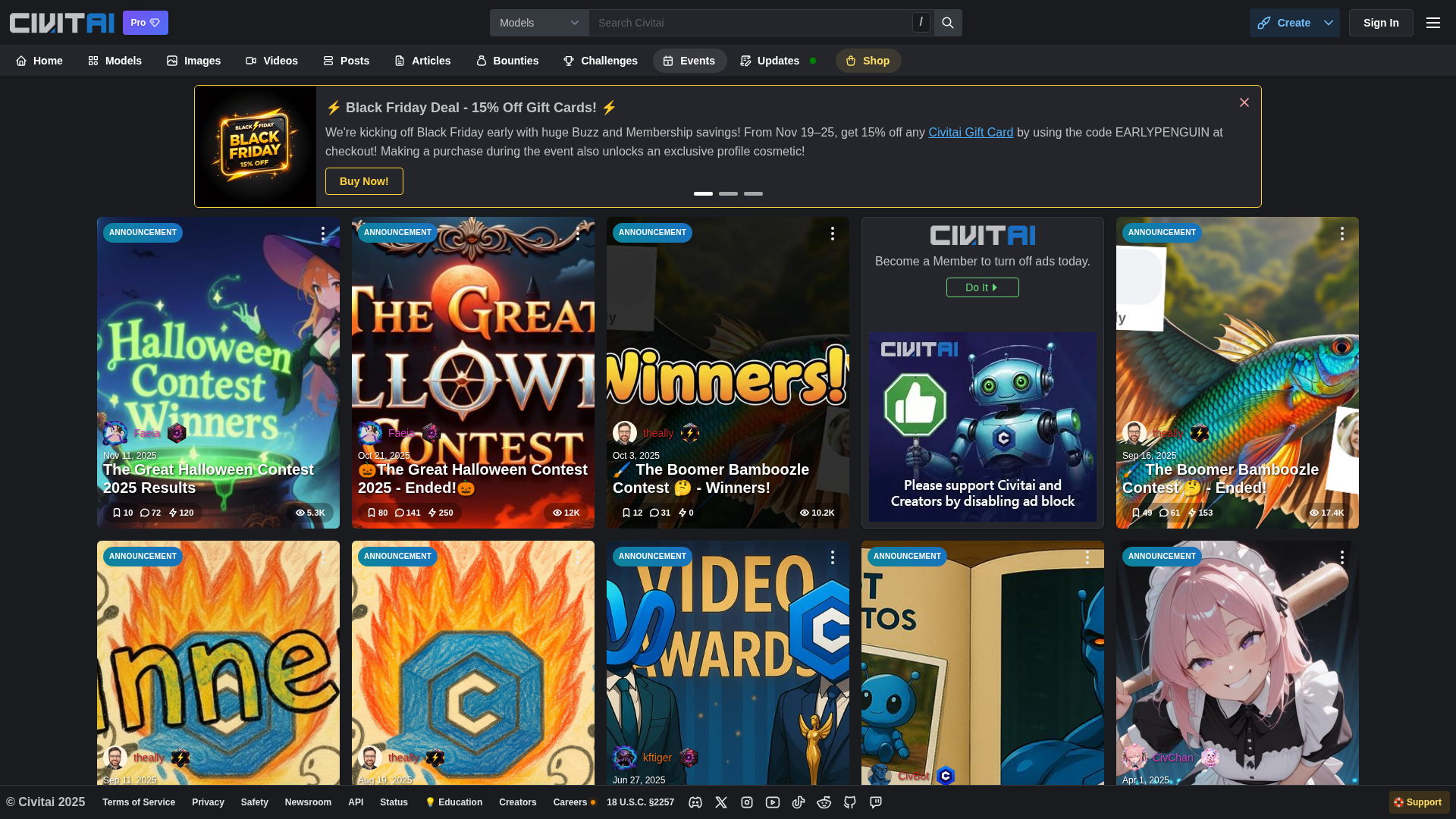Open options menu on Boomer Bamboozle Winners card
Image resolution: width=1456 pixels, height=819 pixels.
[833, 234]
